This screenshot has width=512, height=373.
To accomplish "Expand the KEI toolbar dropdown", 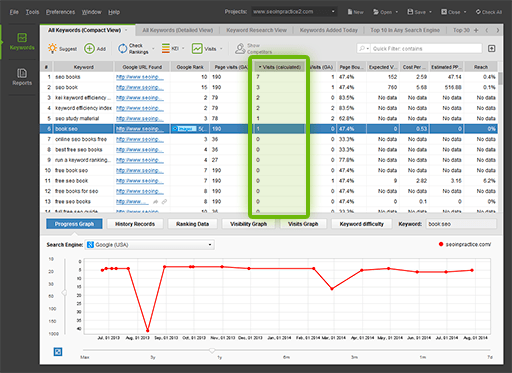I will pyautogui.click(x=183, y=49).
